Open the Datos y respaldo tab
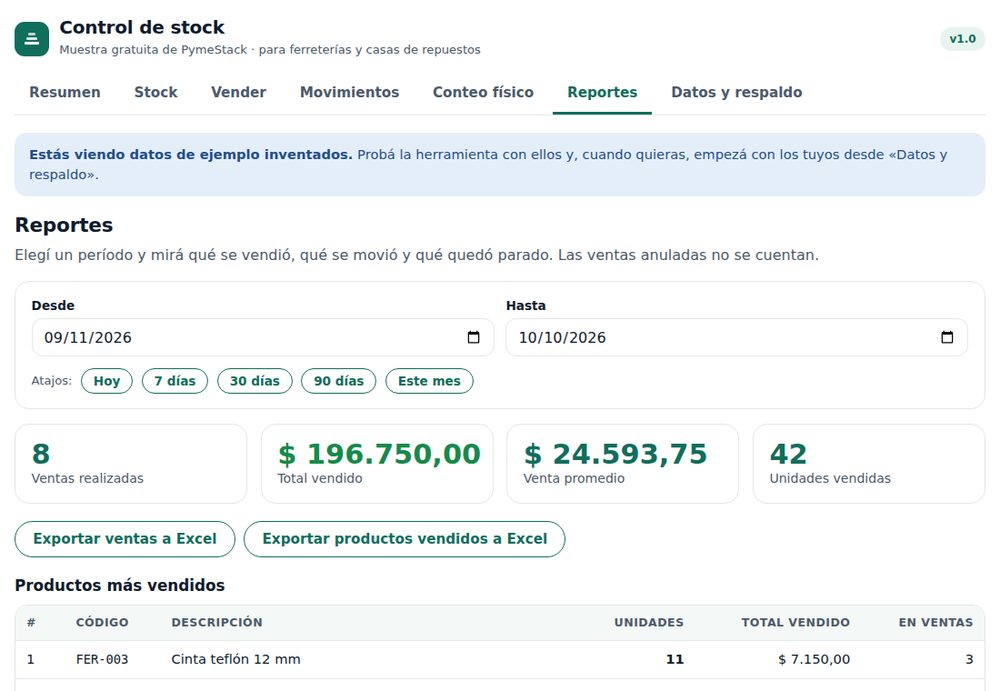Image resolution: width=1000 pixels, height=691 pixels. [x=737, y=92]
